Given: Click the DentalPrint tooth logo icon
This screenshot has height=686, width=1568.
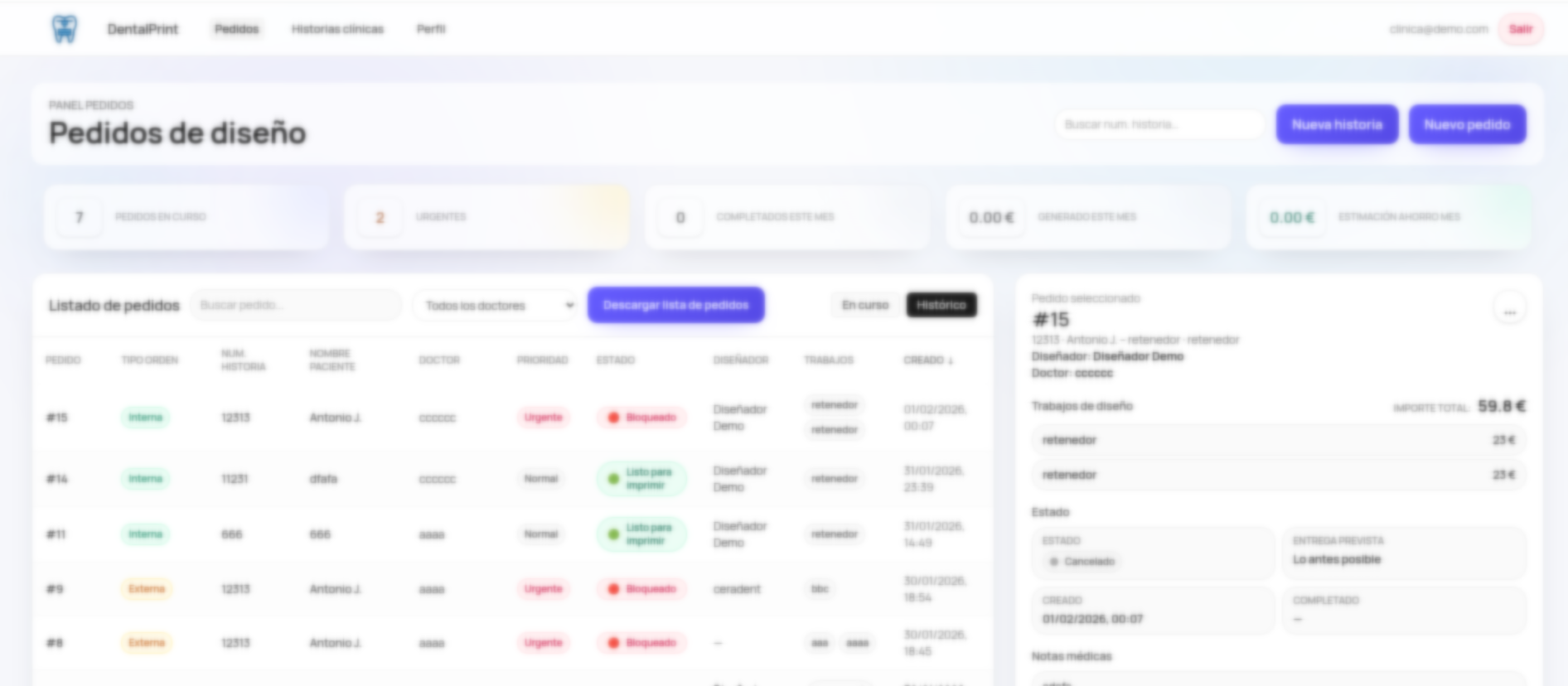Looking at the screenshot, I should [65, 29].
